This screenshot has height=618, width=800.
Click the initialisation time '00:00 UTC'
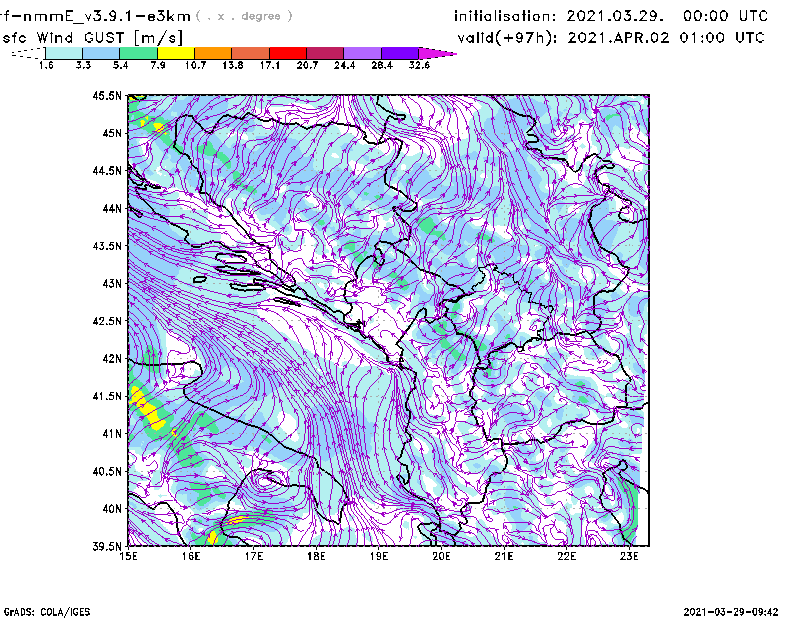click(x=726, y=16)
